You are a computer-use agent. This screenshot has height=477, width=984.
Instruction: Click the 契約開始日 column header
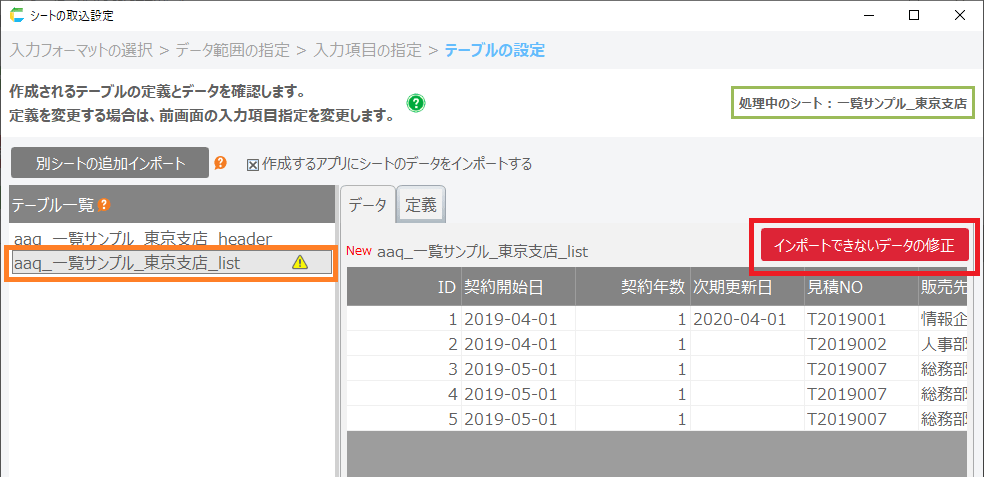pyautogui.click(x=516, y=287)
